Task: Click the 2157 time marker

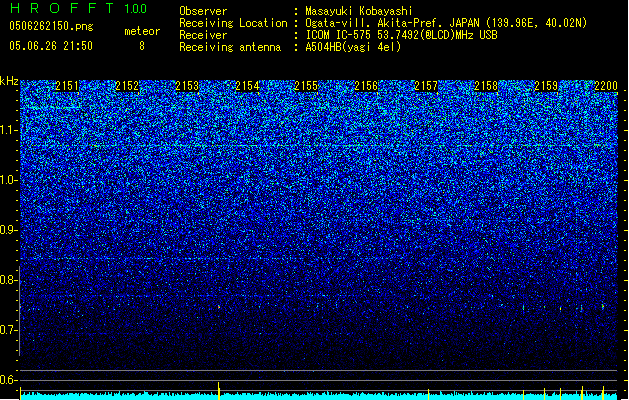Action: tap(426, 86)
